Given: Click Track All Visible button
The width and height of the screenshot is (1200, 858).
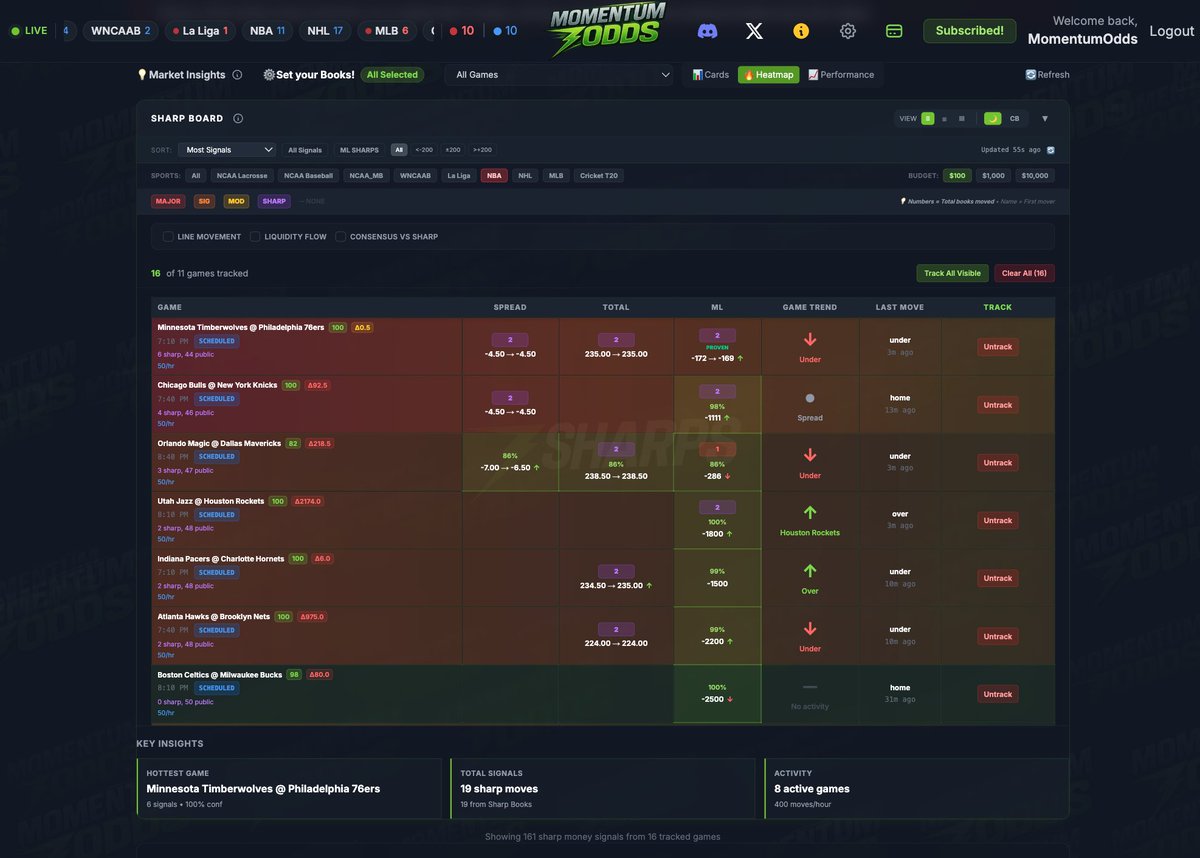Looking at the screenshot, I should point(952,273).
